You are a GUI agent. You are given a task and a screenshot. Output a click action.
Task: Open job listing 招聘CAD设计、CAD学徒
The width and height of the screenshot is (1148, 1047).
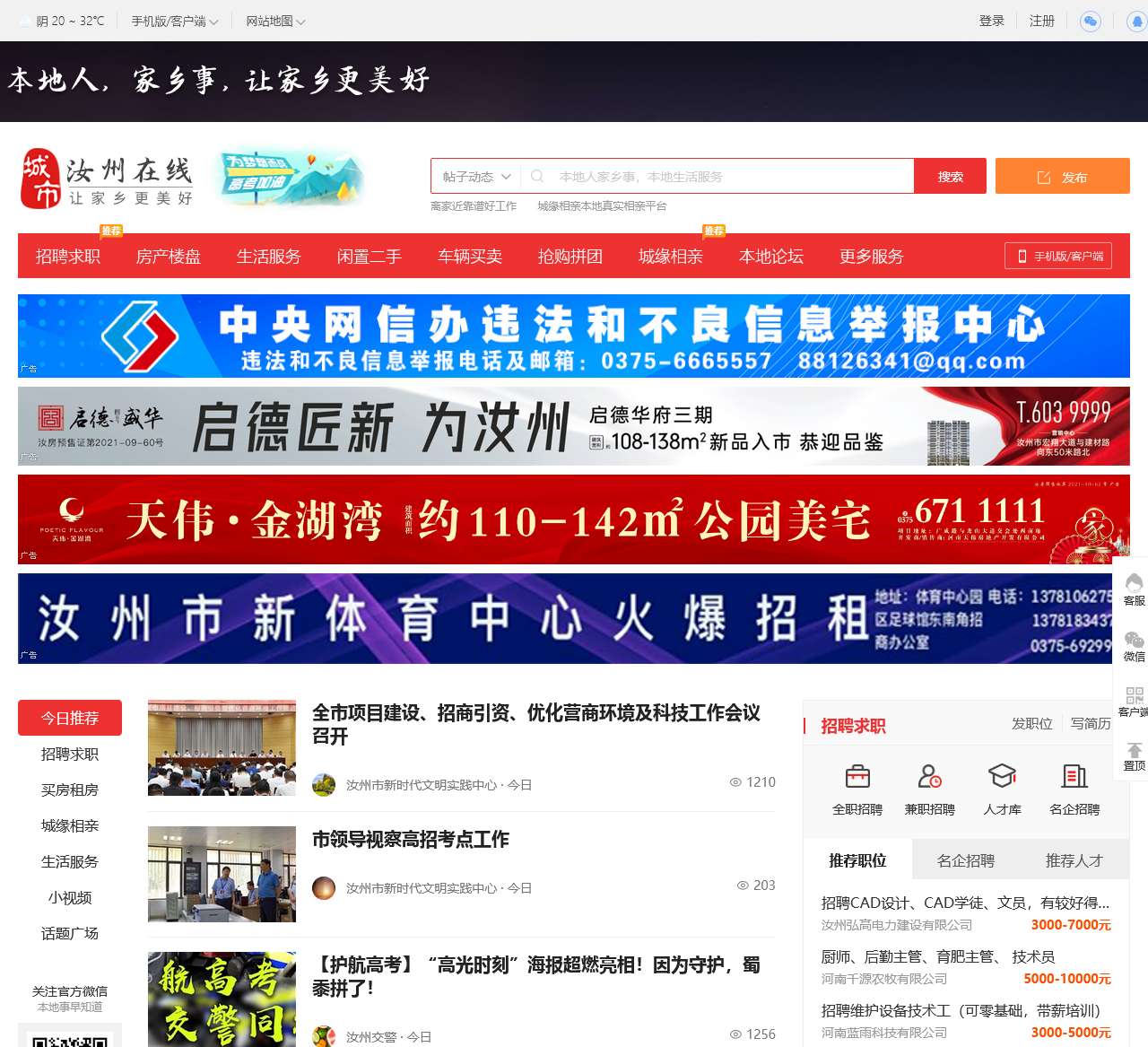pos(966,903)
